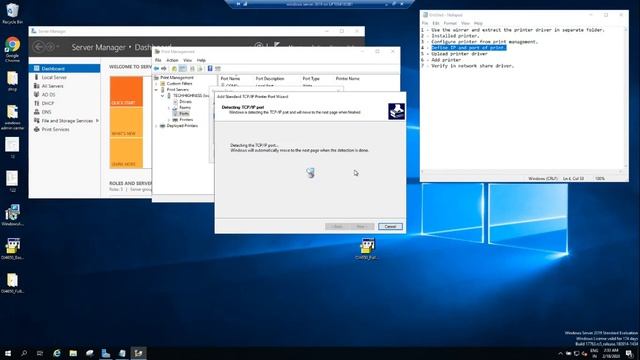The width and height of the screenshot is (640, 360).
Task: Open the notification center icon
Action: point(629,353)
